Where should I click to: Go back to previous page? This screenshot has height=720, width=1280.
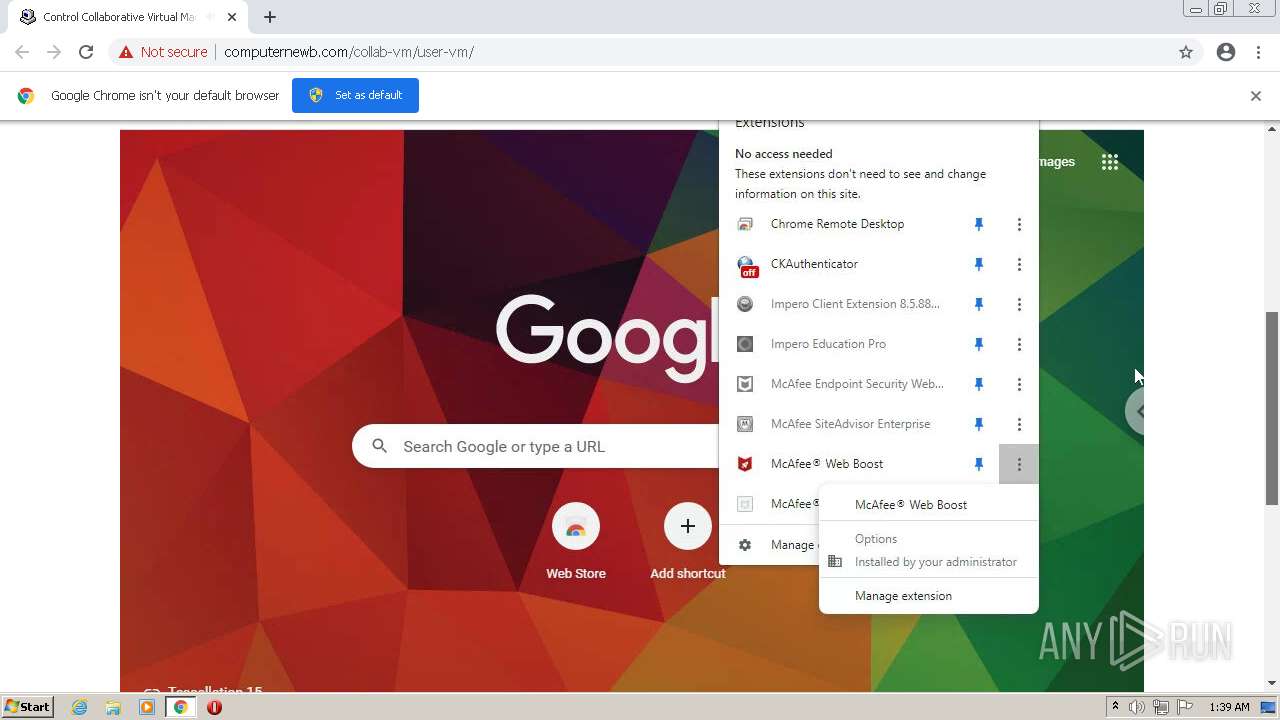pos(22,52)
